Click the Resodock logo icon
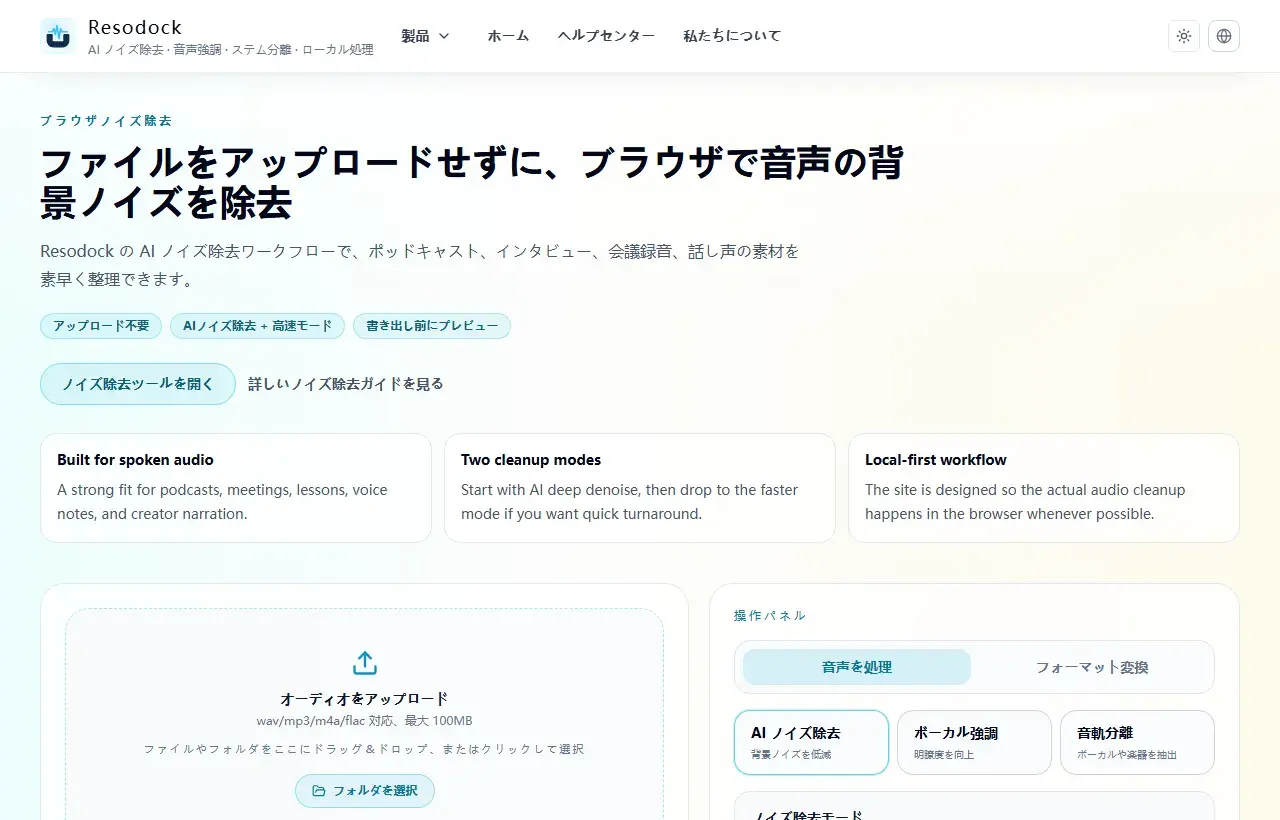 point(58,36)
